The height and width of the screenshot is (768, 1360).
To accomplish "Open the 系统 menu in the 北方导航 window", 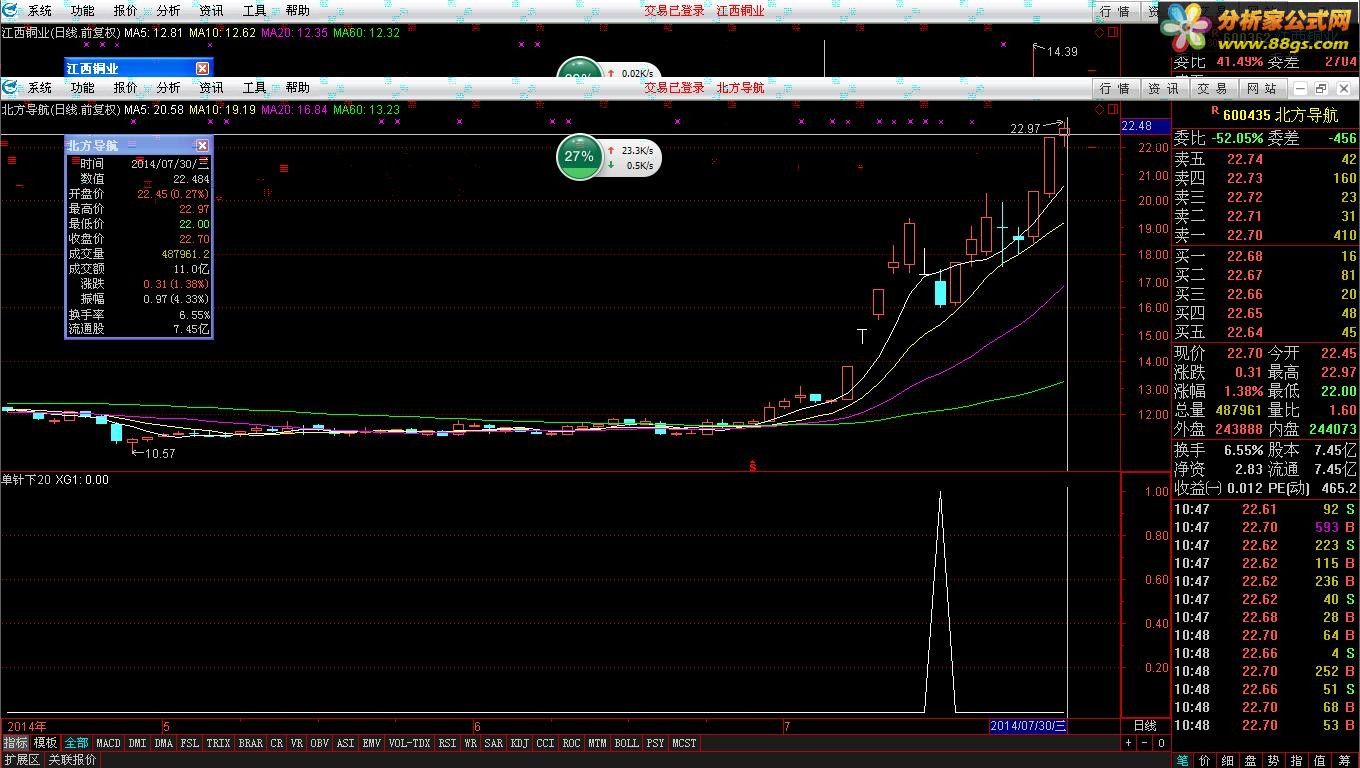I will tap(40, 88).
